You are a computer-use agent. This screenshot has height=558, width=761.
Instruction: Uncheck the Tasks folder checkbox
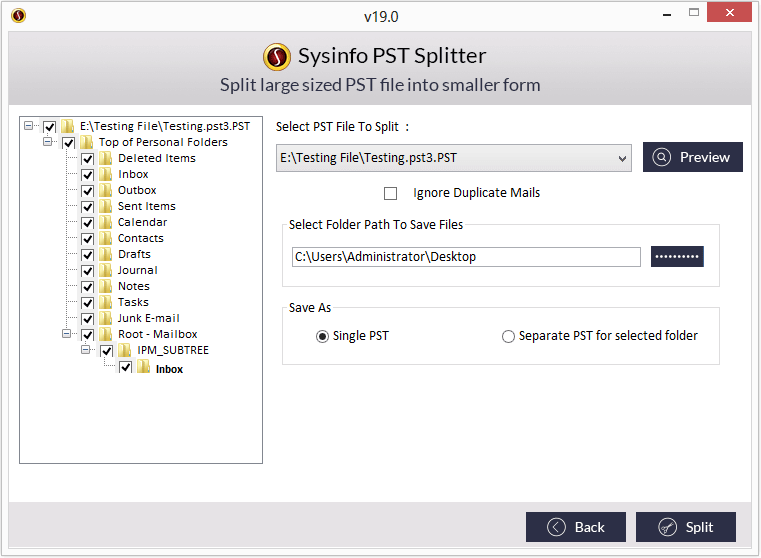point(87,303)
